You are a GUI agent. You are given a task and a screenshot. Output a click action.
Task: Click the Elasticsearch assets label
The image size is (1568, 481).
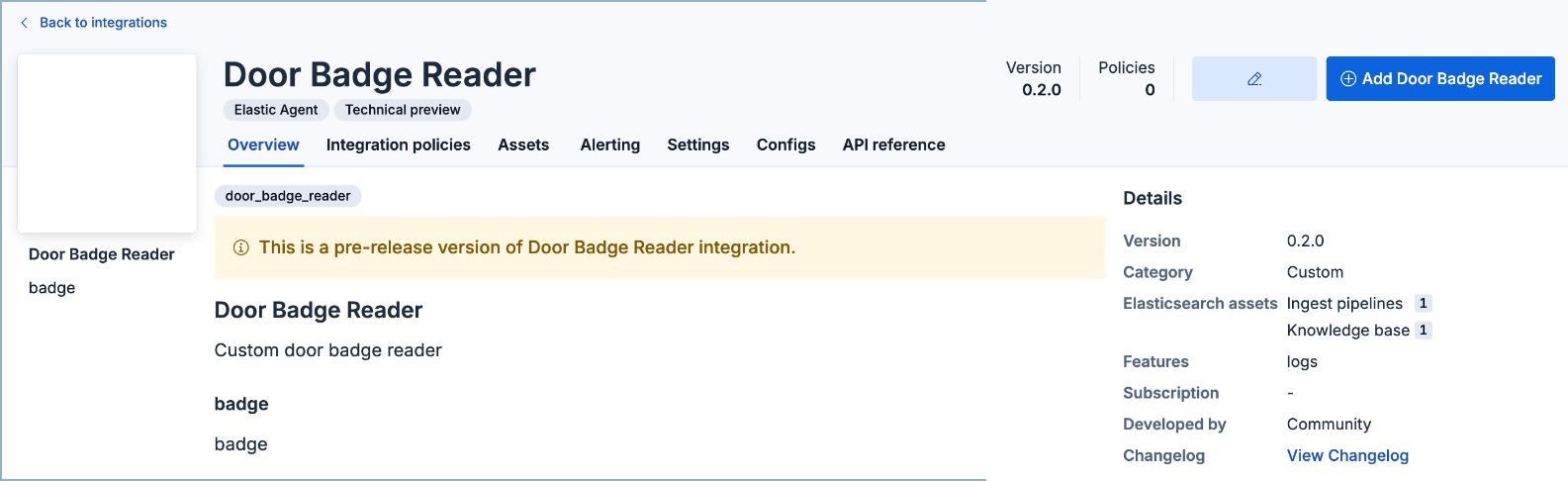[1200, 304]
